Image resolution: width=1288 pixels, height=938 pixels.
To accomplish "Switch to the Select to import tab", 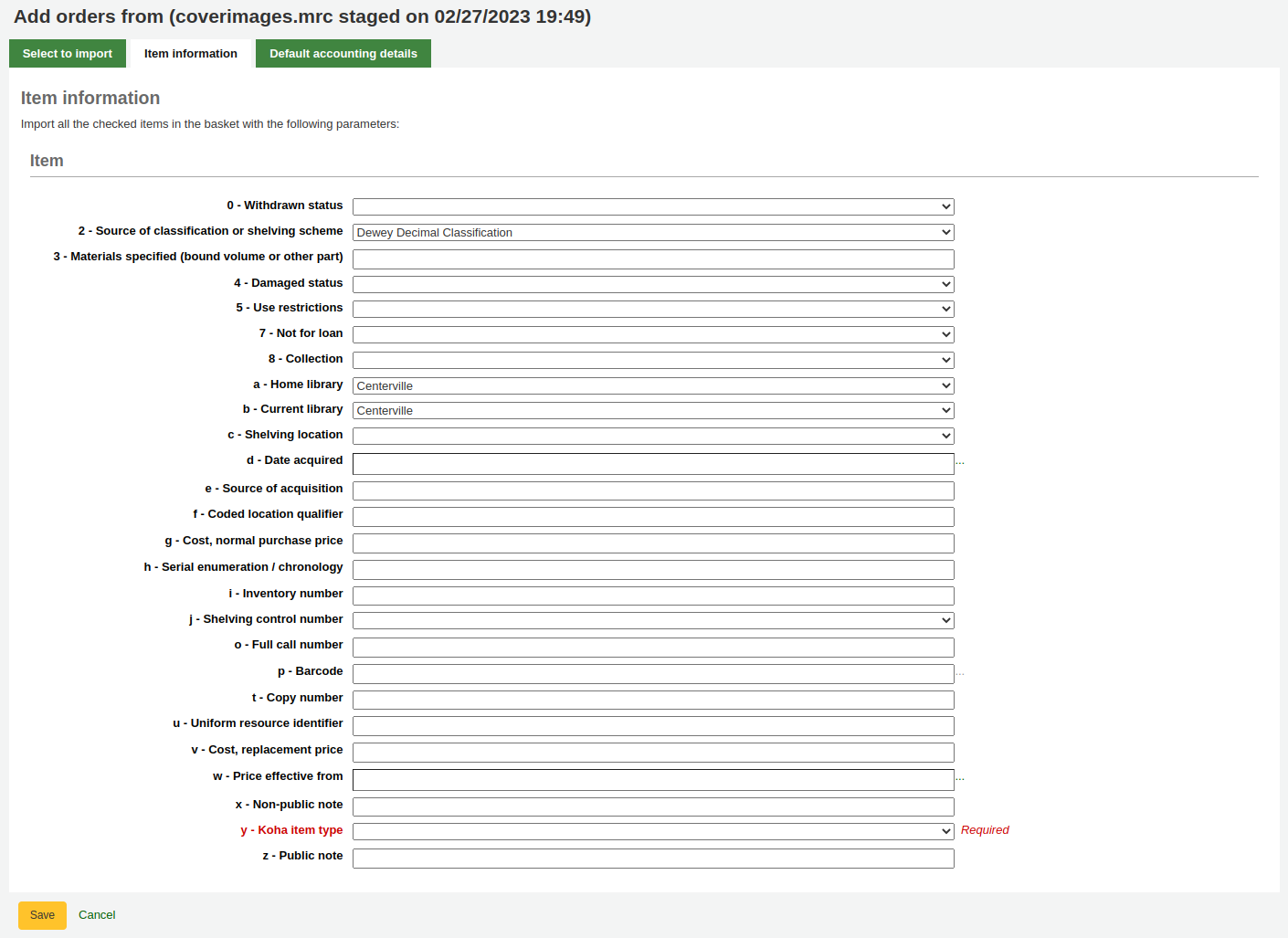I will point(67,53).
